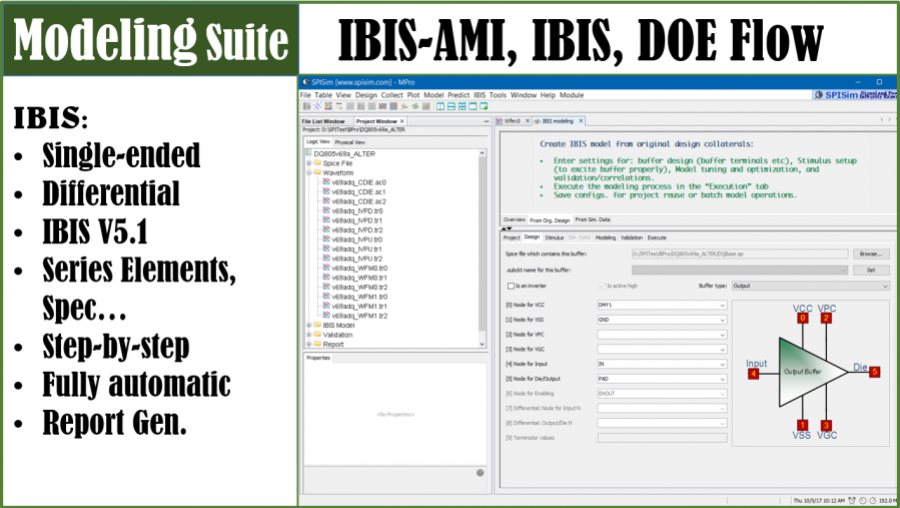Click the Browse... button
This screenshot has width=900, height=508.
tap(870, 254)
